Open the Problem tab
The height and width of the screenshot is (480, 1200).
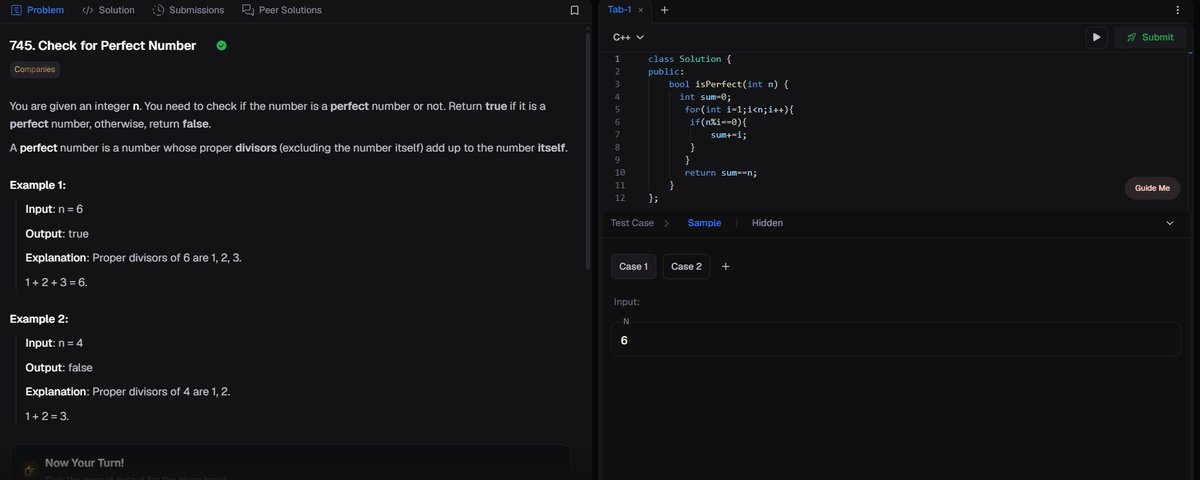click(36, 10)
